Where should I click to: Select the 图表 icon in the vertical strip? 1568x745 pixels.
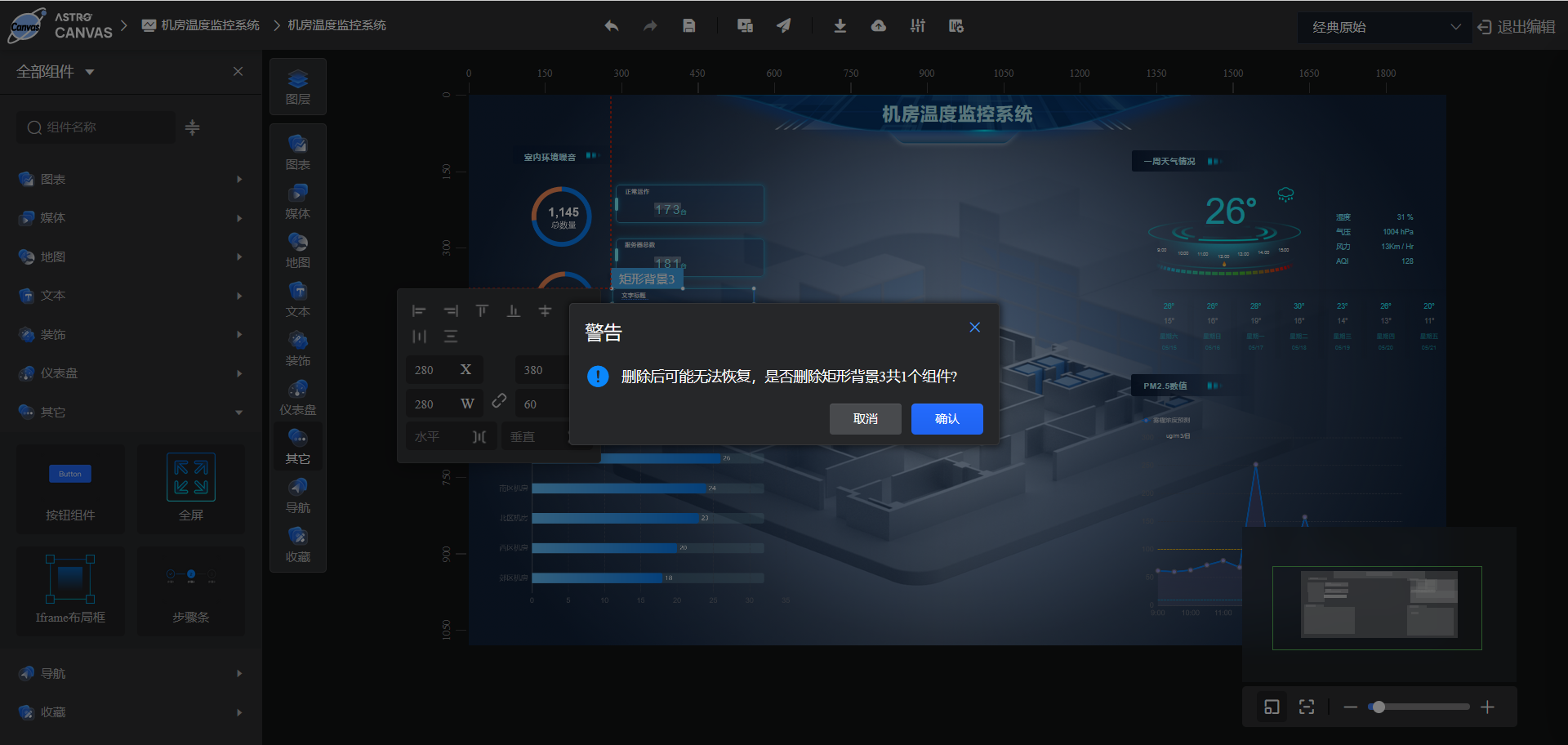tap(298, 152)
